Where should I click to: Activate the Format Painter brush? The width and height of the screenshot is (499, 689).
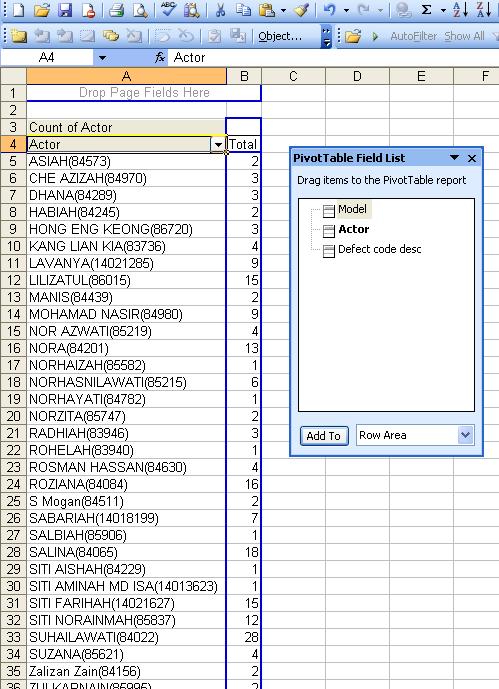pyautogui.click(x=301, y=10)
